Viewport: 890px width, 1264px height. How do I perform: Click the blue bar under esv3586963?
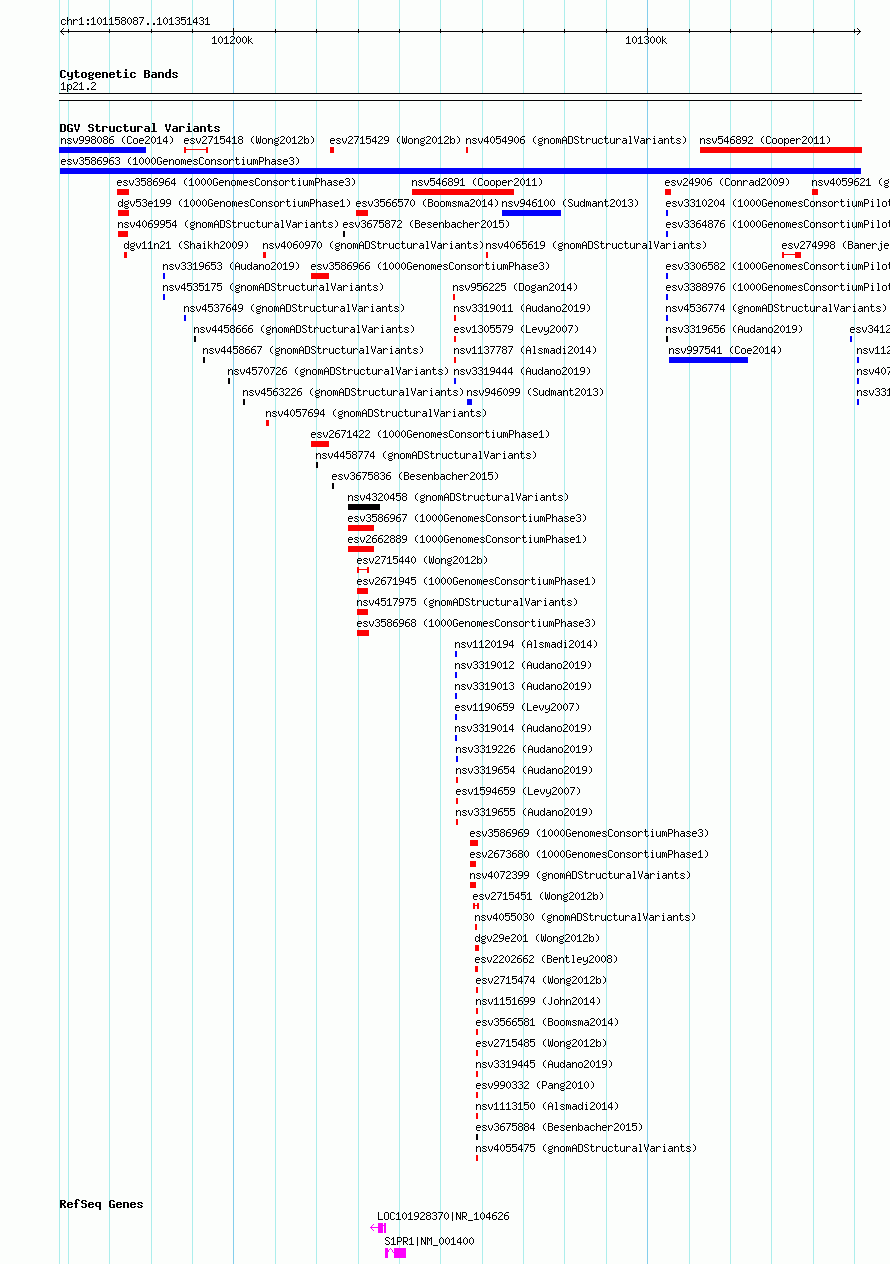(460, 171)
